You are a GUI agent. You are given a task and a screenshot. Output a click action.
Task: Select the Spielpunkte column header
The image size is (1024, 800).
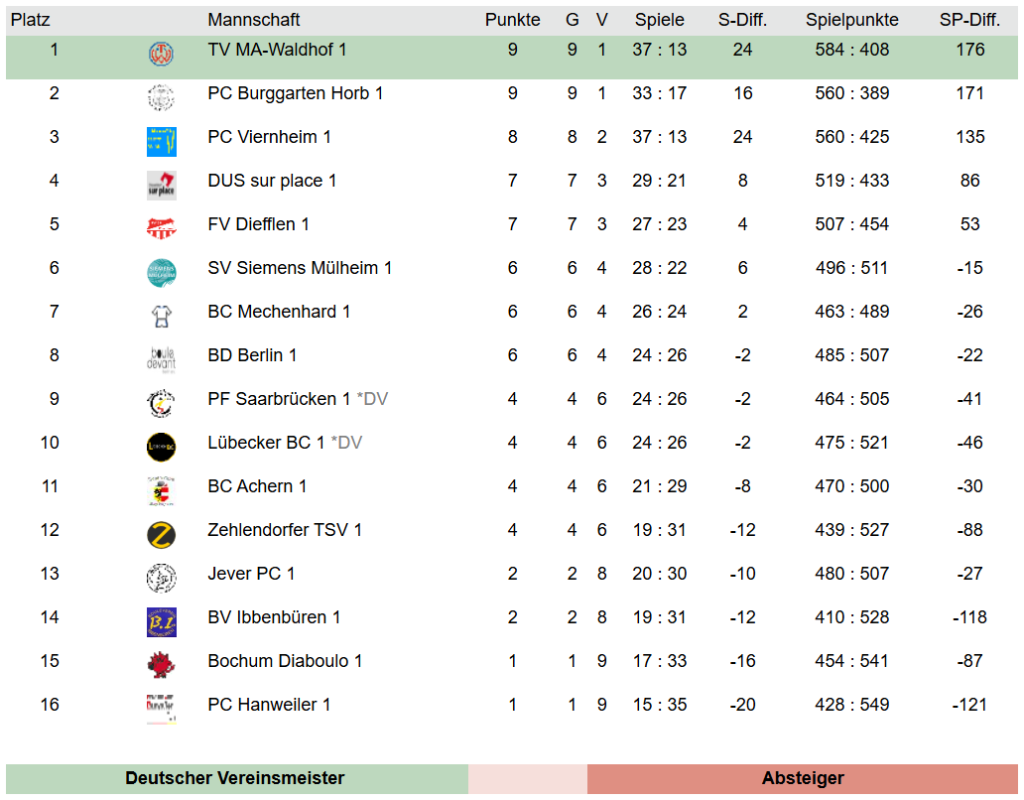pyautogui.click(x=852, y=20)
